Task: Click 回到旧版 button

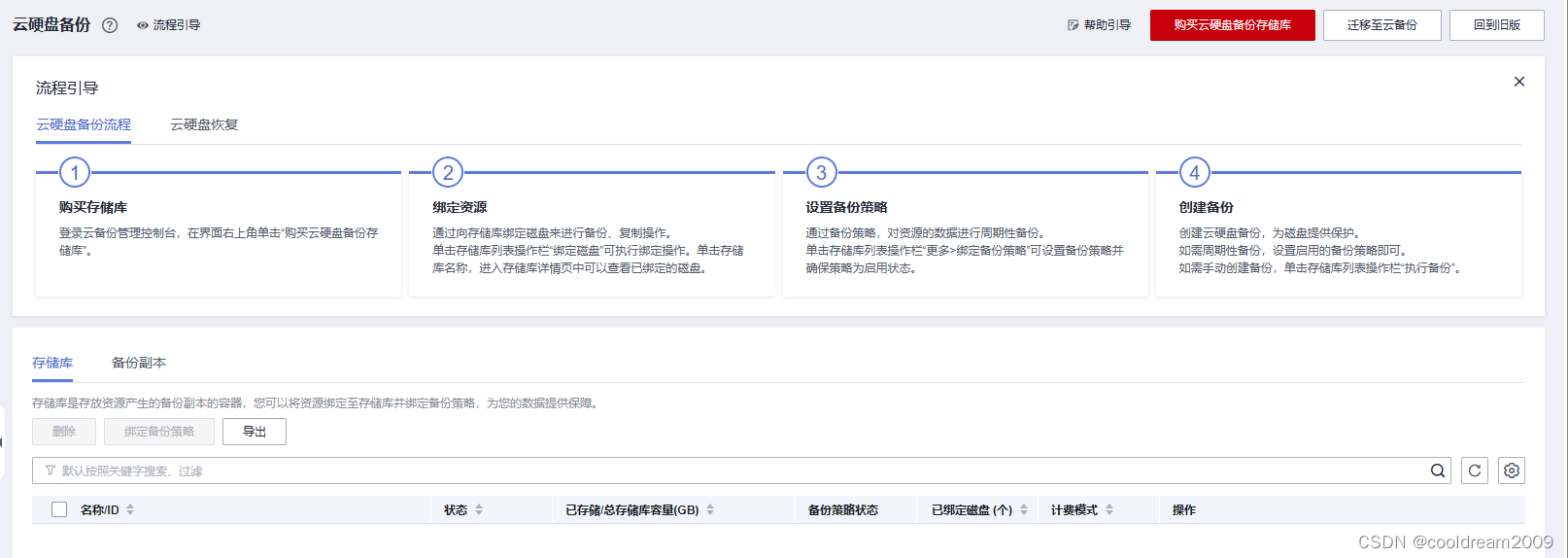Action: click(x=1496, y=25)
